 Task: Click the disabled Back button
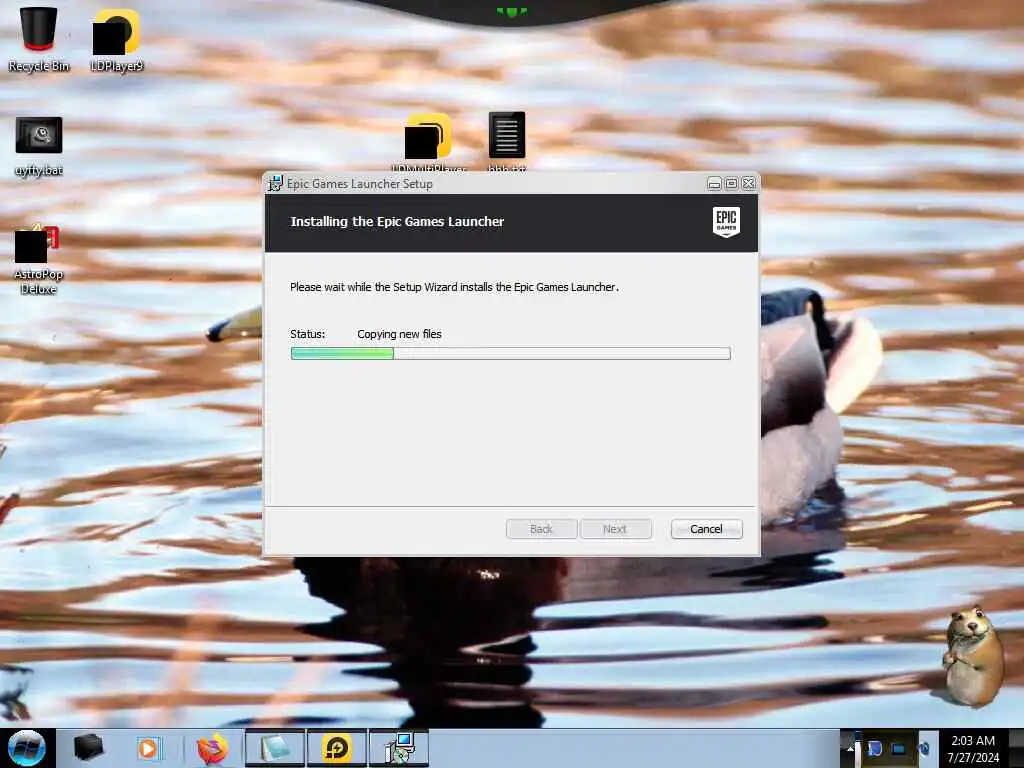pos(541,529)
